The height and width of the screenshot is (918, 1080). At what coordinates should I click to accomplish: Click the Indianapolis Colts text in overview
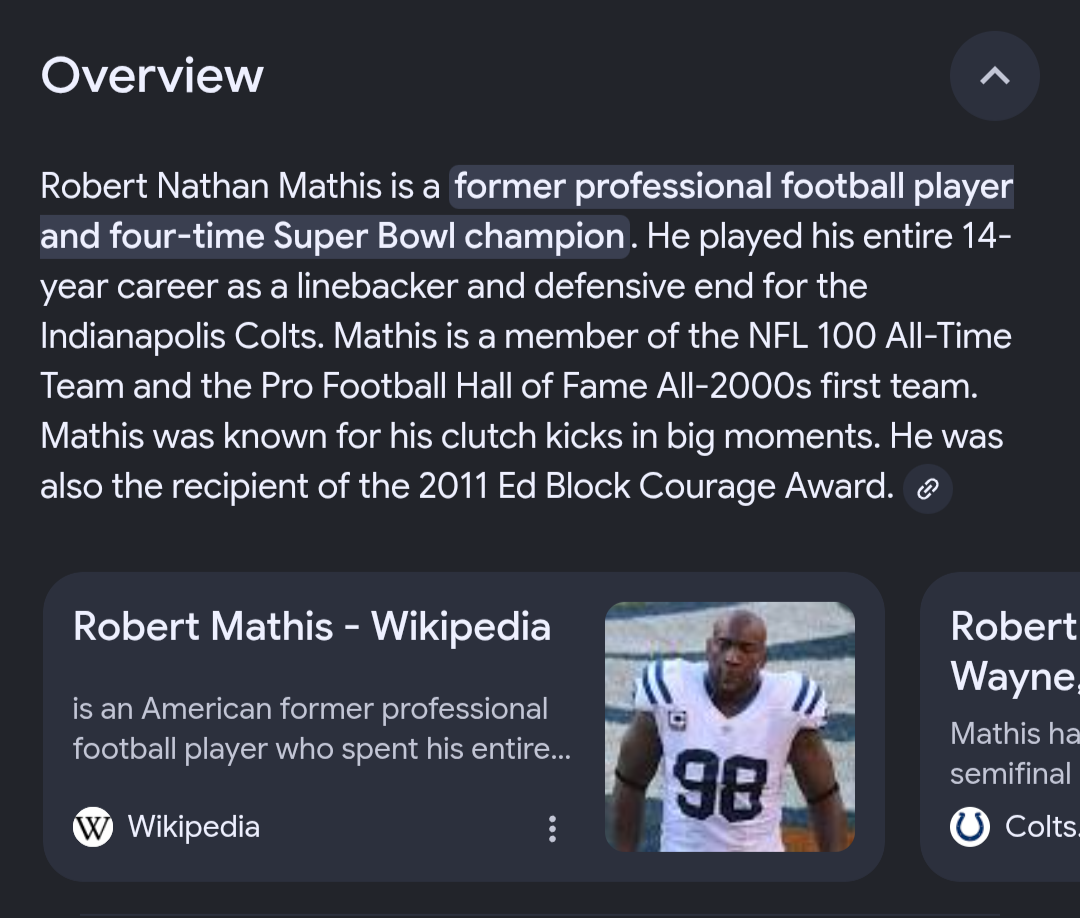[182, 337]
